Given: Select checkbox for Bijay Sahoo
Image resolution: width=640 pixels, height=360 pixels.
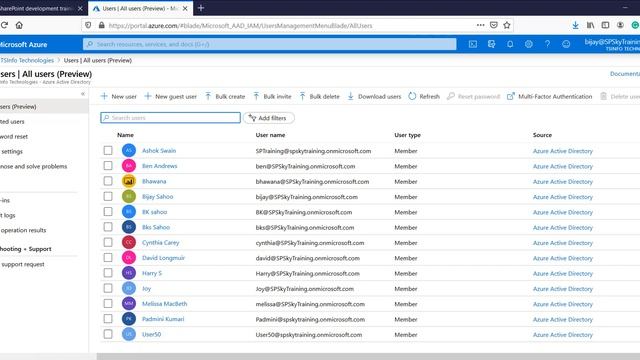Looking at the screenshot, I should pos(108,196).
